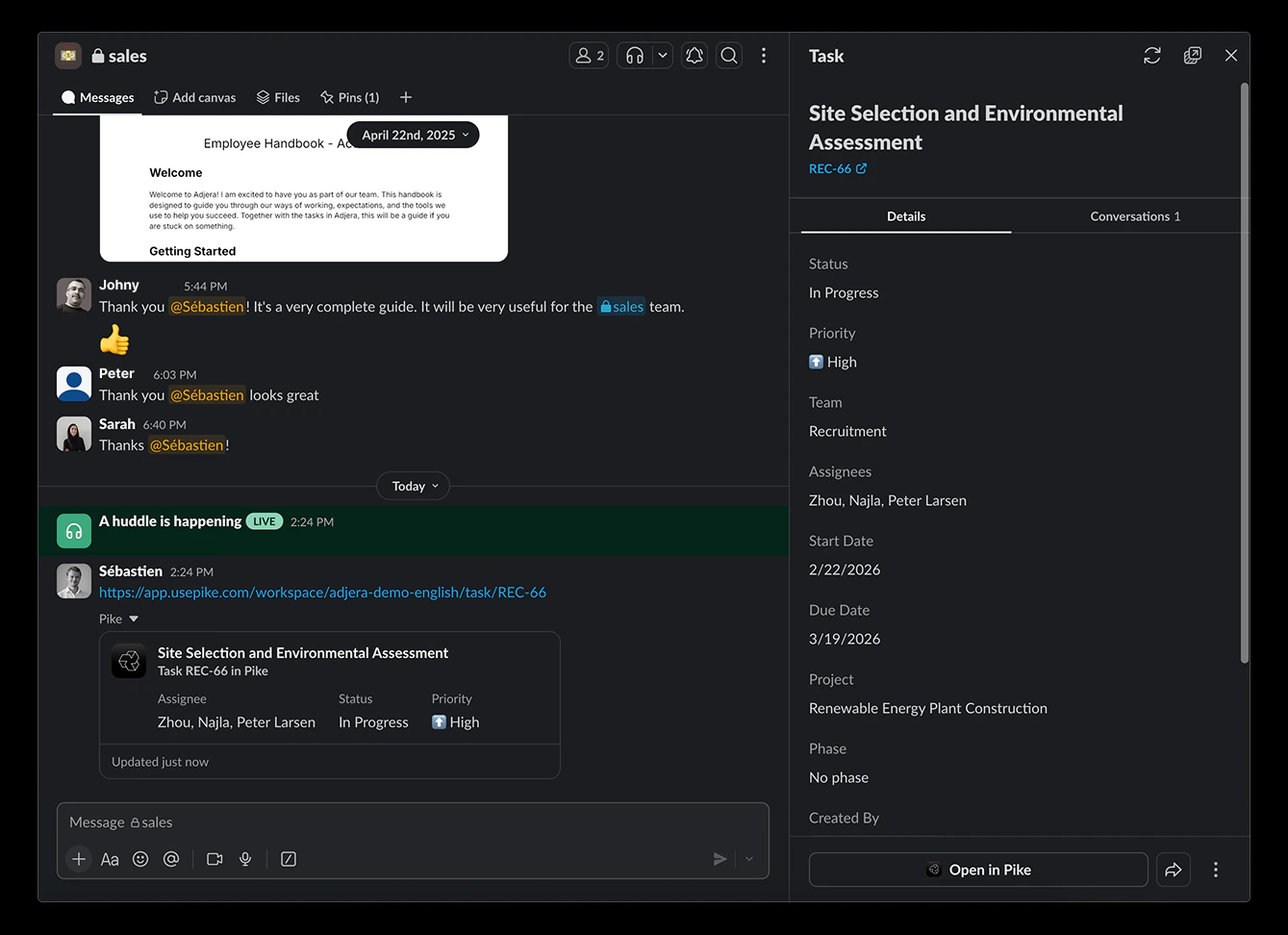Open the Today date navigation dropdown

(413, 486)
